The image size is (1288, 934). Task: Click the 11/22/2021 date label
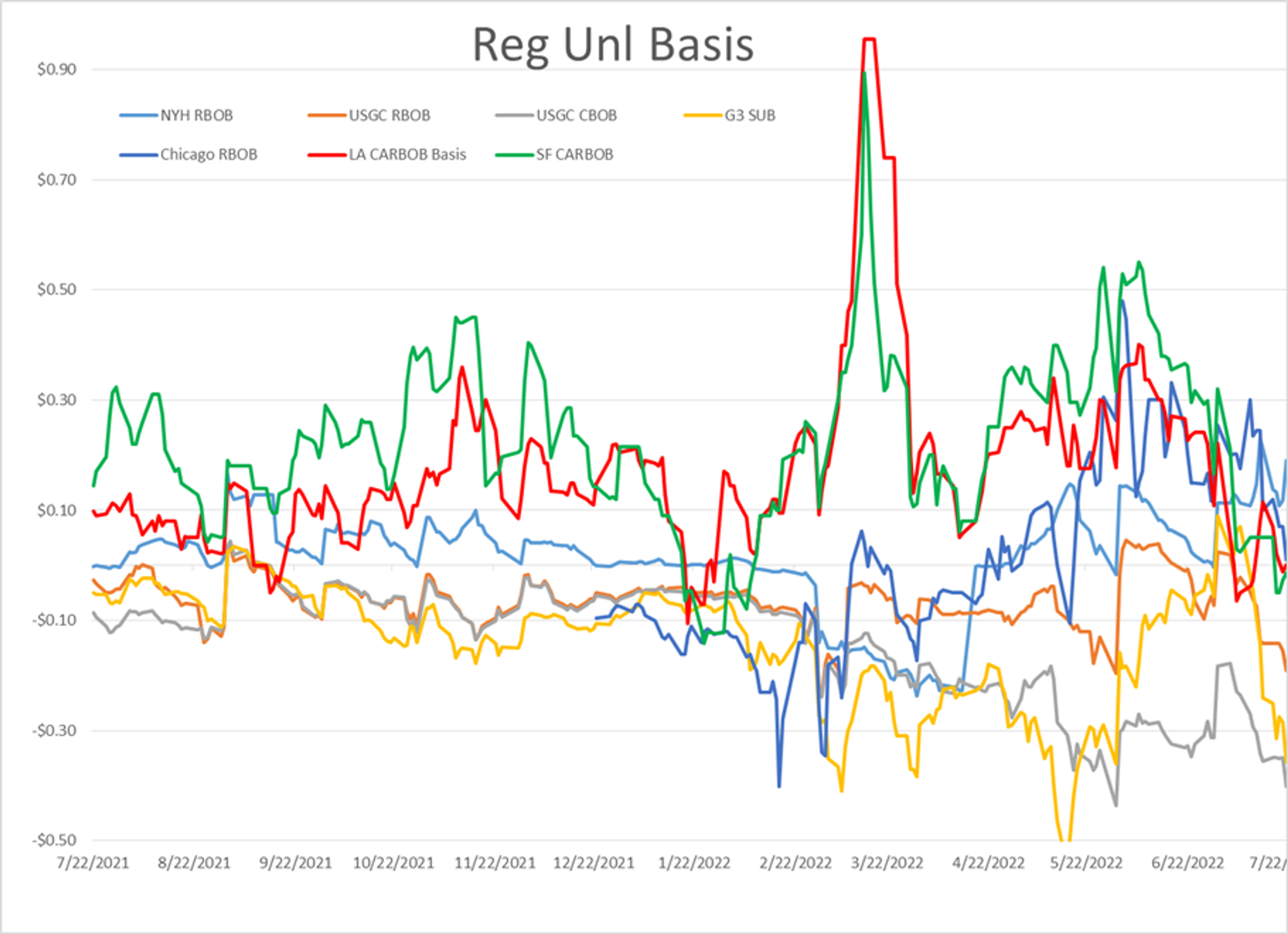(x=495, y=864)
